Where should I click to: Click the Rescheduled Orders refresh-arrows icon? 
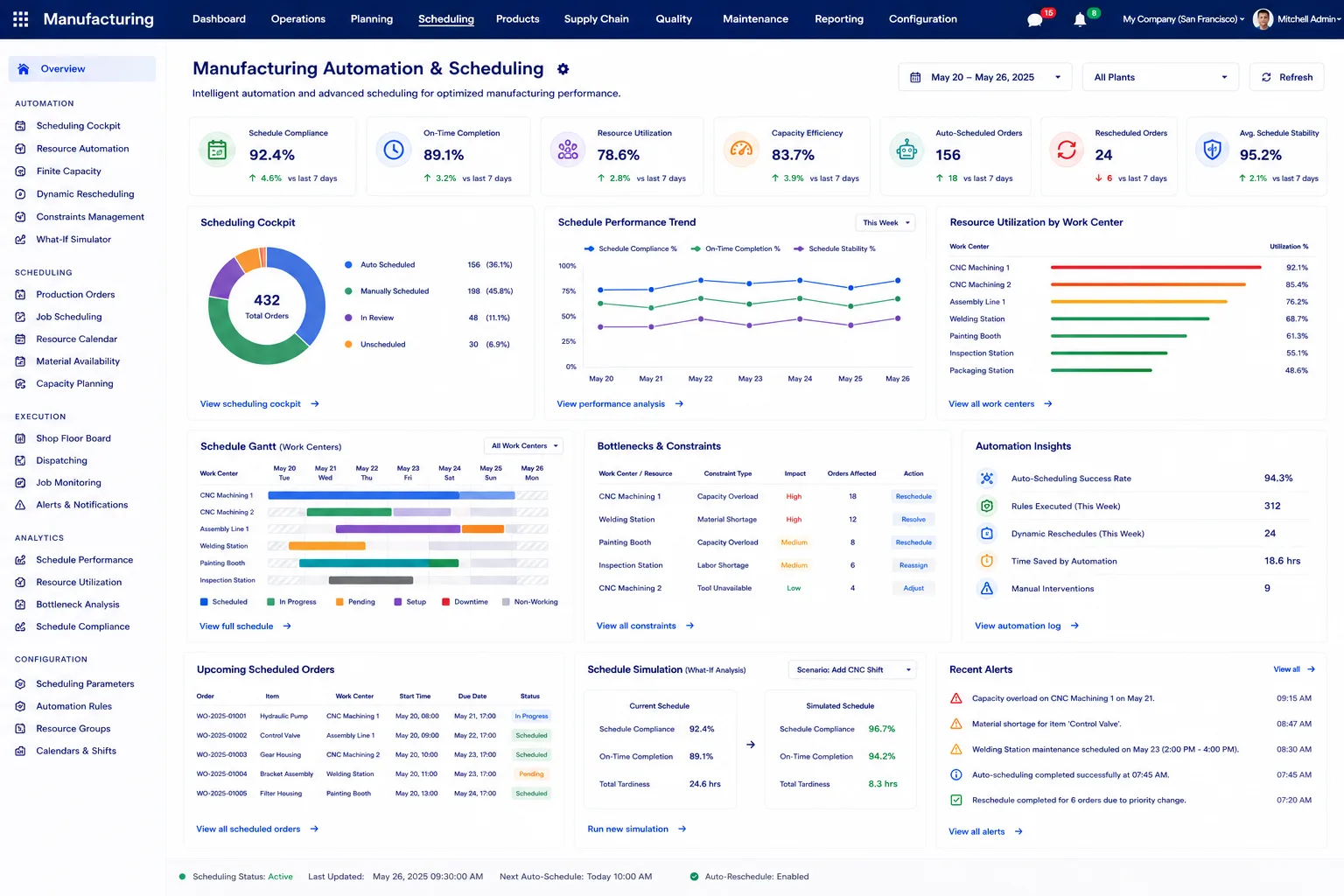click(1067, 150)
